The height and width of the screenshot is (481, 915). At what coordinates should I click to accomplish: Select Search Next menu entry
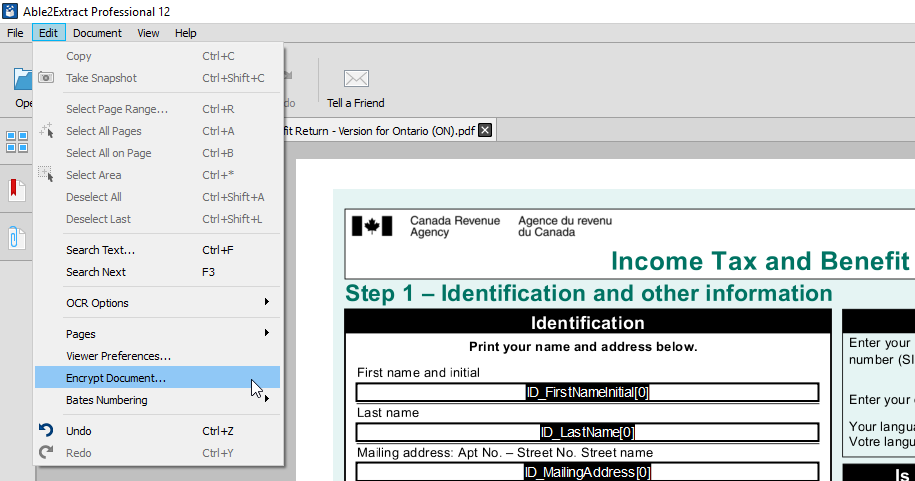158,272
